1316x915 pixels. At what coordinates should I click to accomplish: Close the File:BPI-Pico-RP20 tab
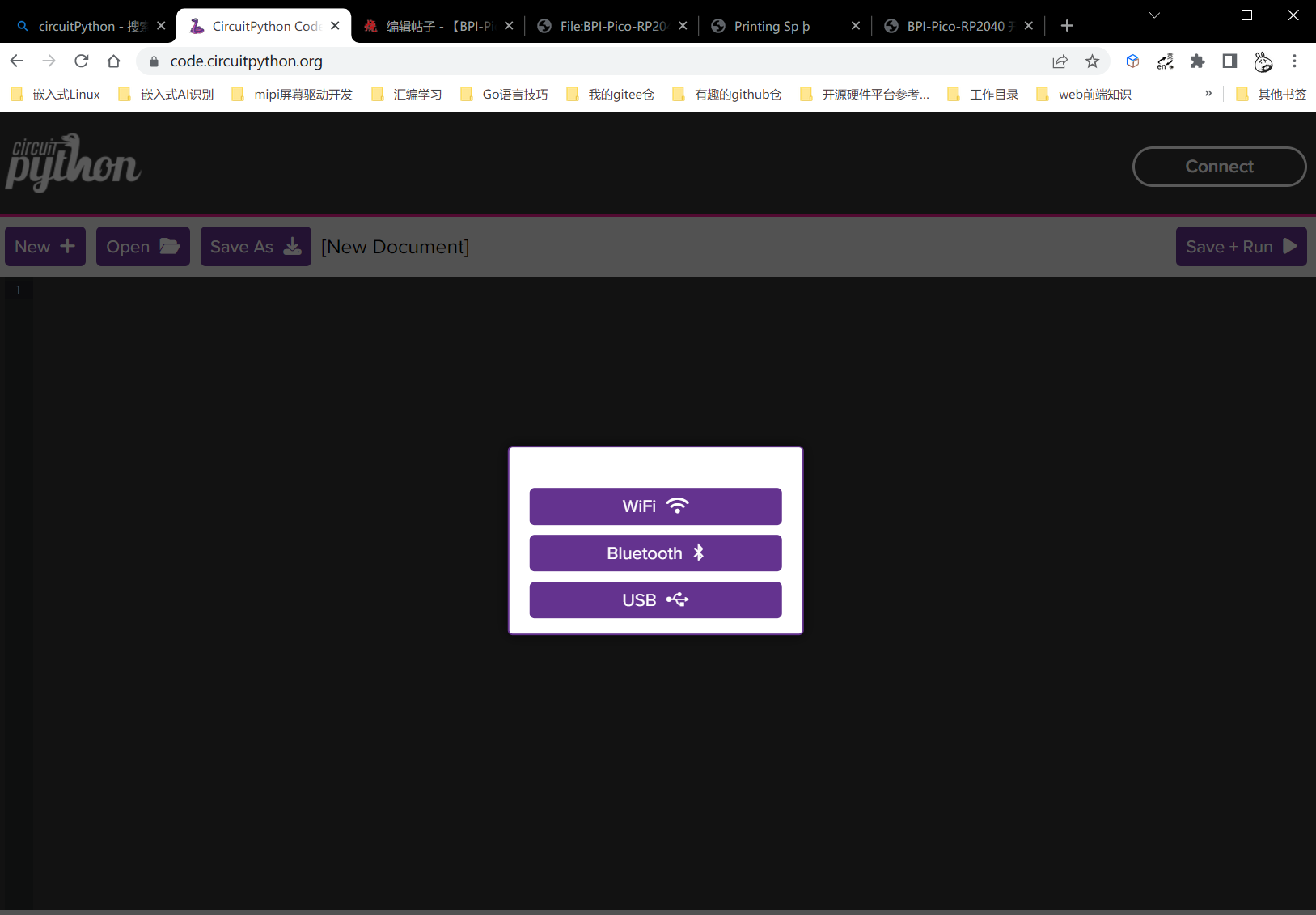click(683, 26)
